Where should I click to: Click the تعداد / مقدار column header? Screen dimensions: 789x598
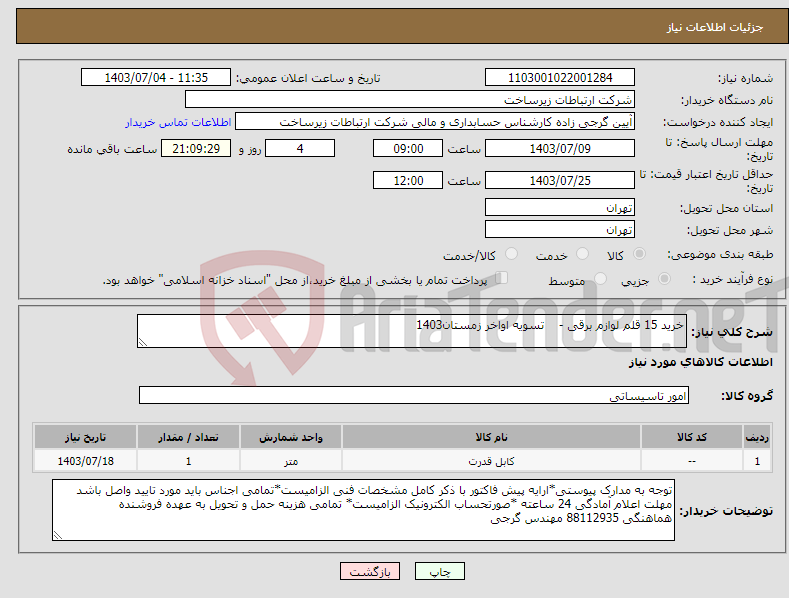click(x=188, y=437)
